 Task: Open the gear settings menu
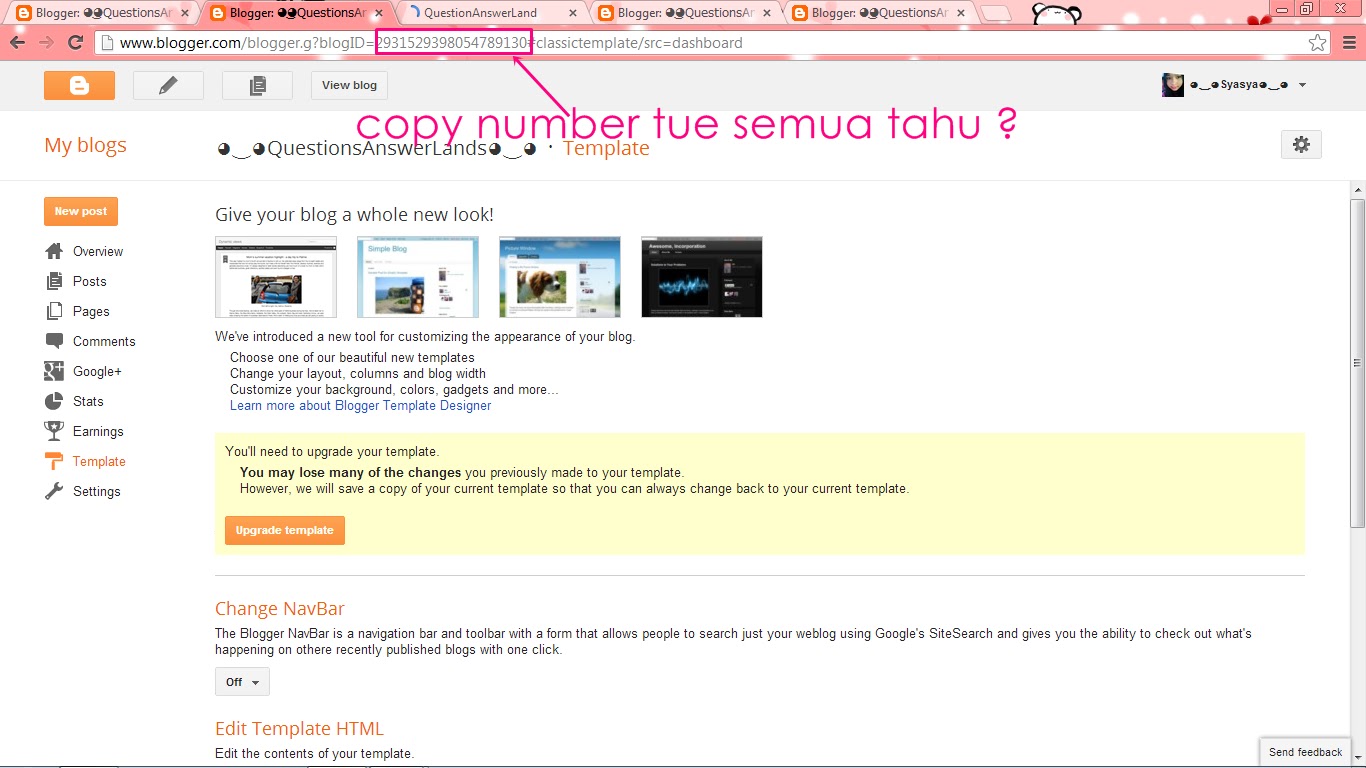click(x=1301, y=144)
